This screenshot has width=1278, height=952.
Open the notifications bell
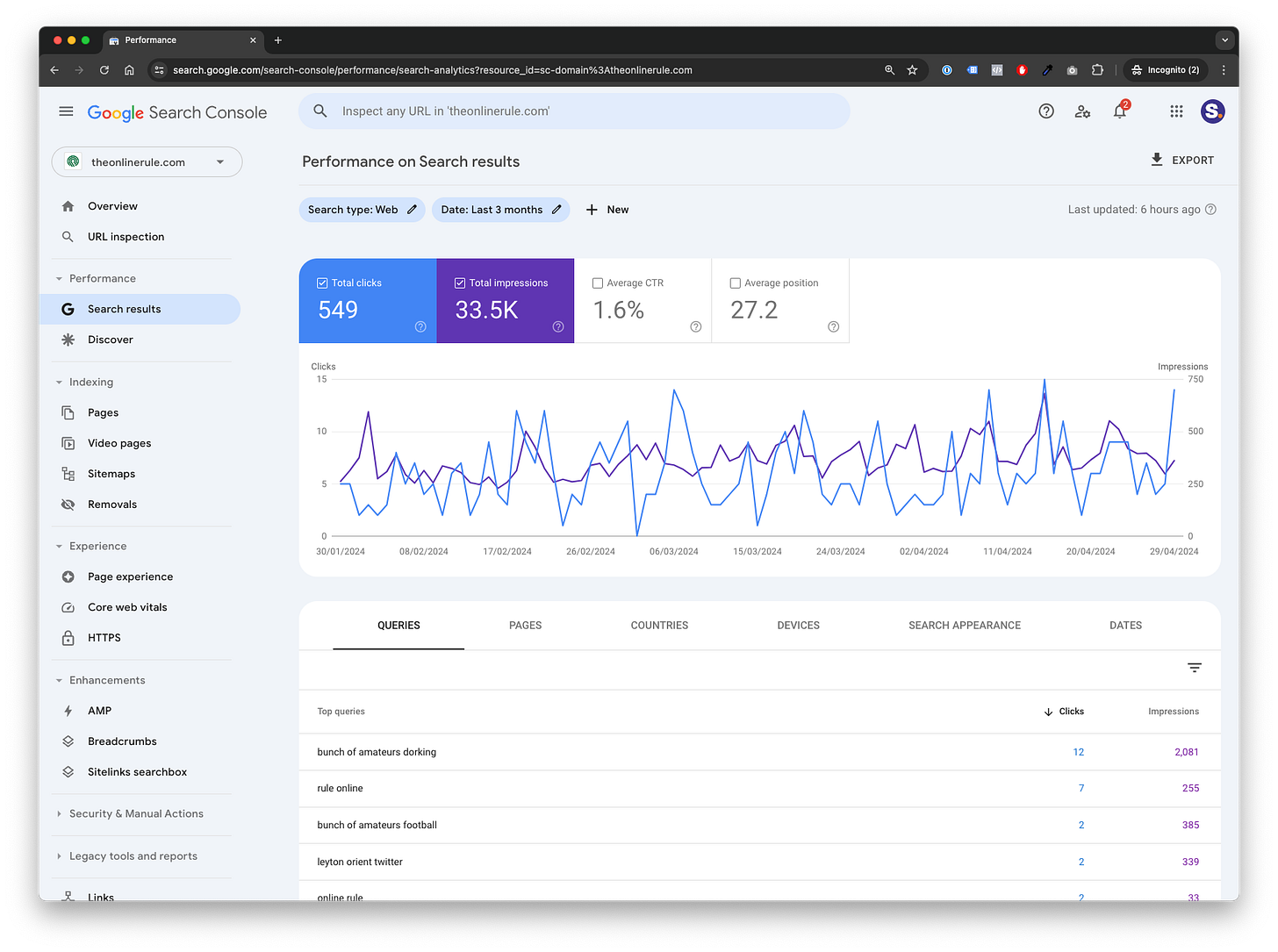click(x=1120, y=111)
